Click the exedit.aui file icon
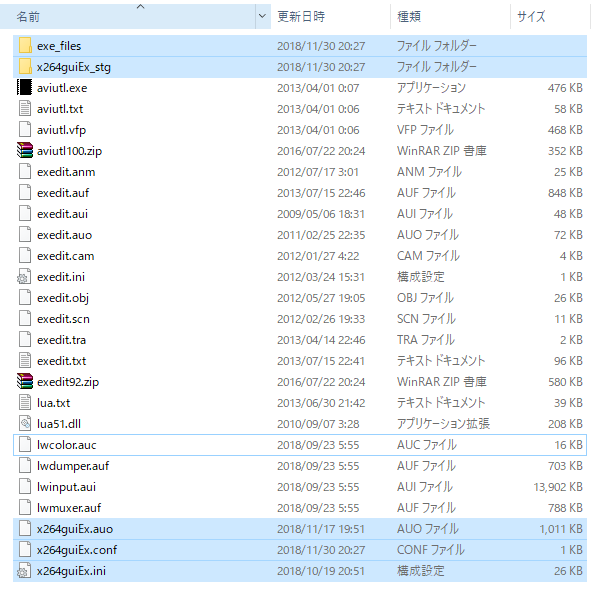The width and height of the screenshot is (610, 589). 25,214
